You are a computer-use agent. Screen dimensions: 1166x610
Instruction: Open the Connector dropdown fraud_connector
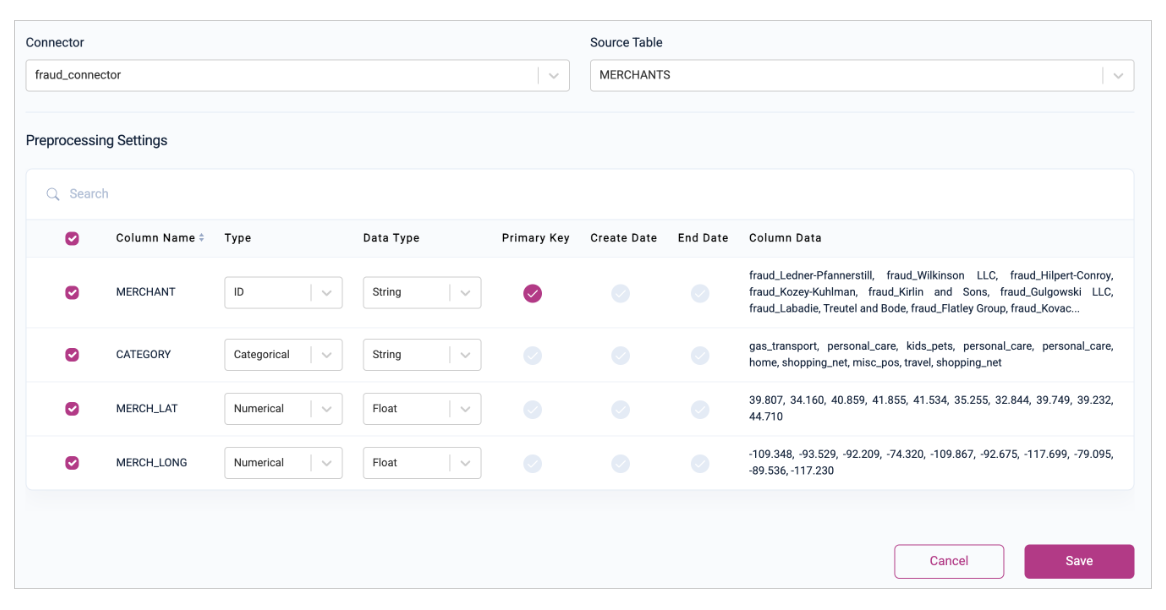click(297, 75)
